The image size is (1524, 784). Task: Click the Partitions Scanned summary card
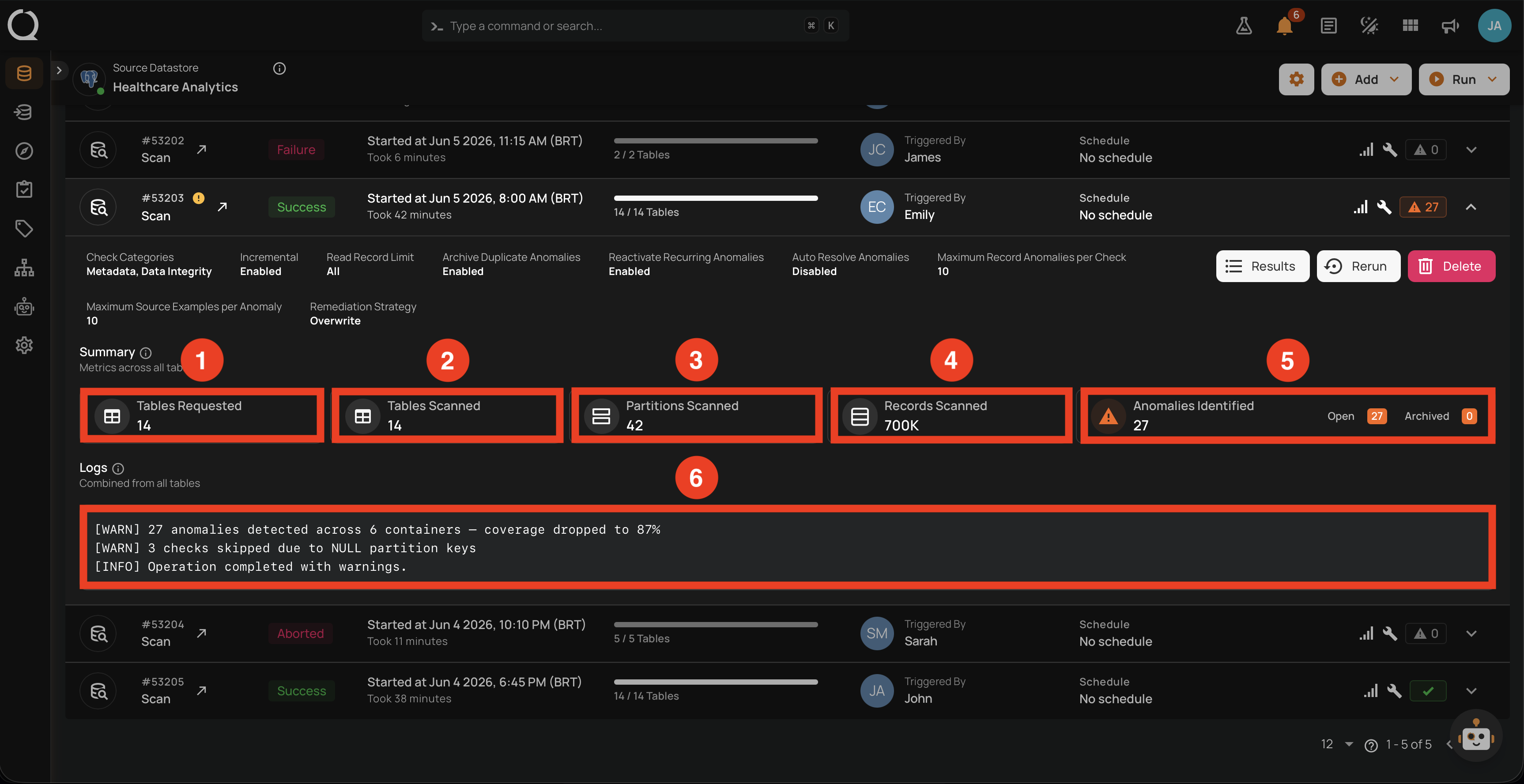697,416
